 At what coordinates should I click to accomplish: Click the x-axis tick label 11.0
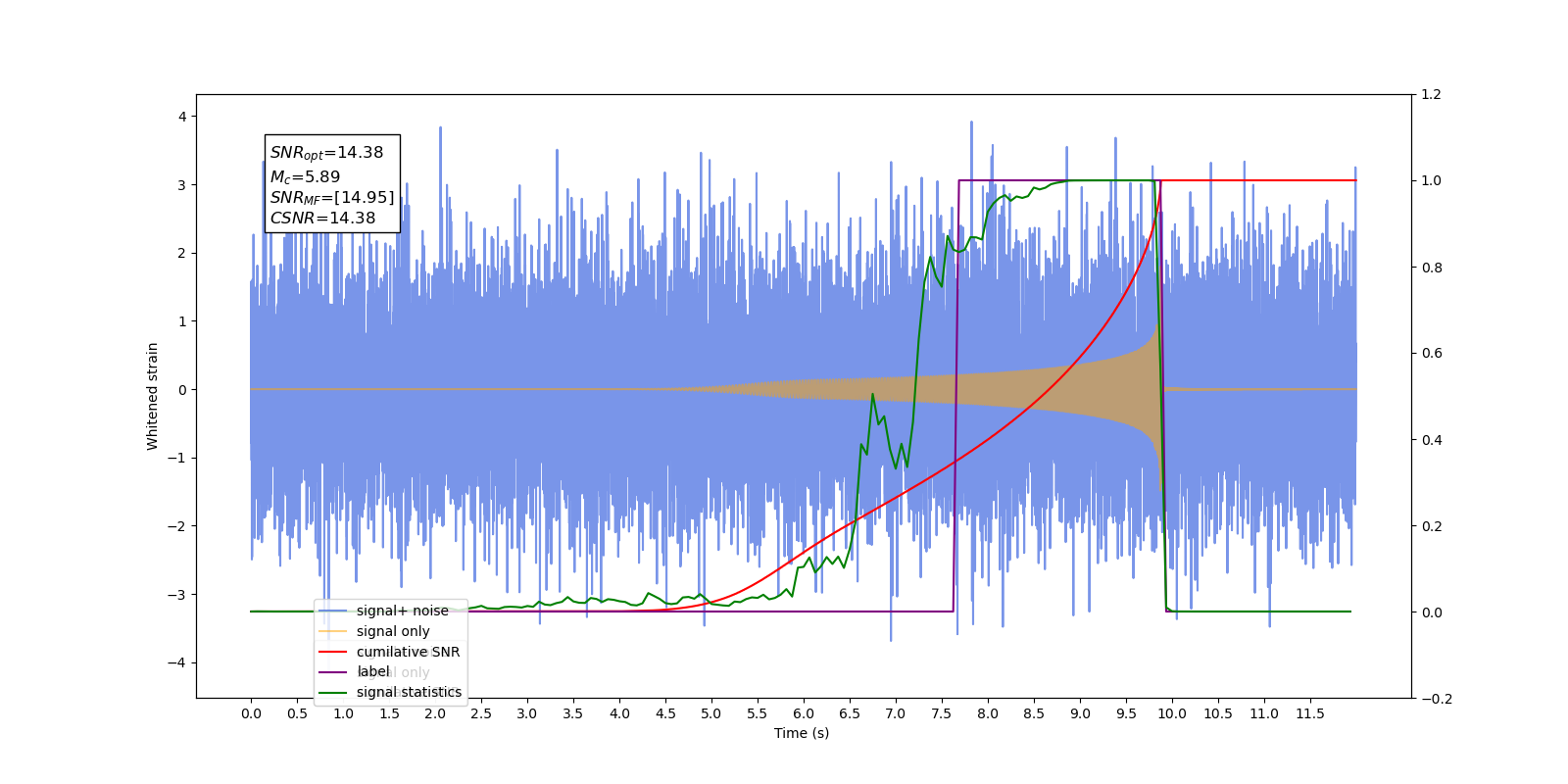pyautogui.click(x=1264, y=713)
